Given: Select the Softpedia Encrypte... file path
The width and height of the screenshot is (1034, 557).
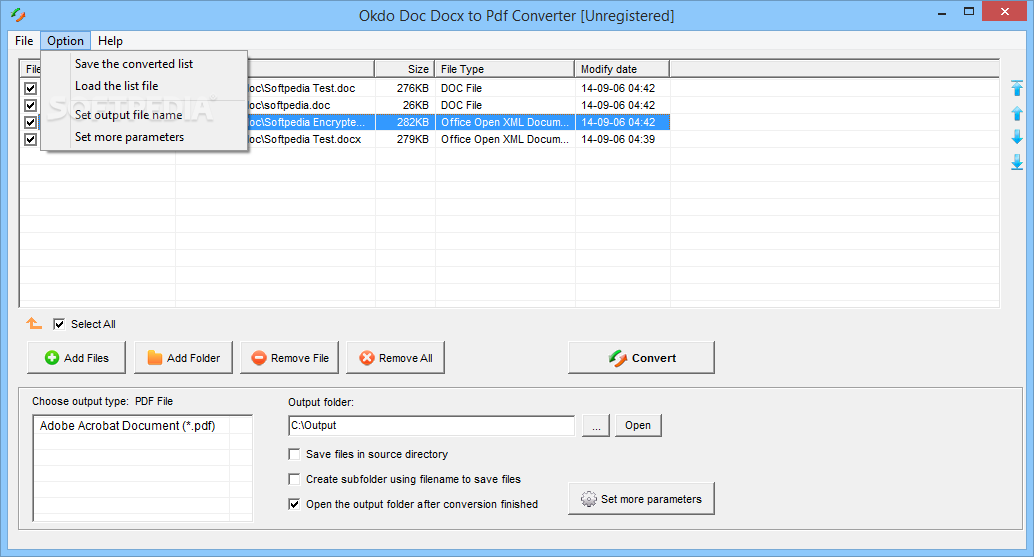Looking at the screenshot, I should 306,123.
